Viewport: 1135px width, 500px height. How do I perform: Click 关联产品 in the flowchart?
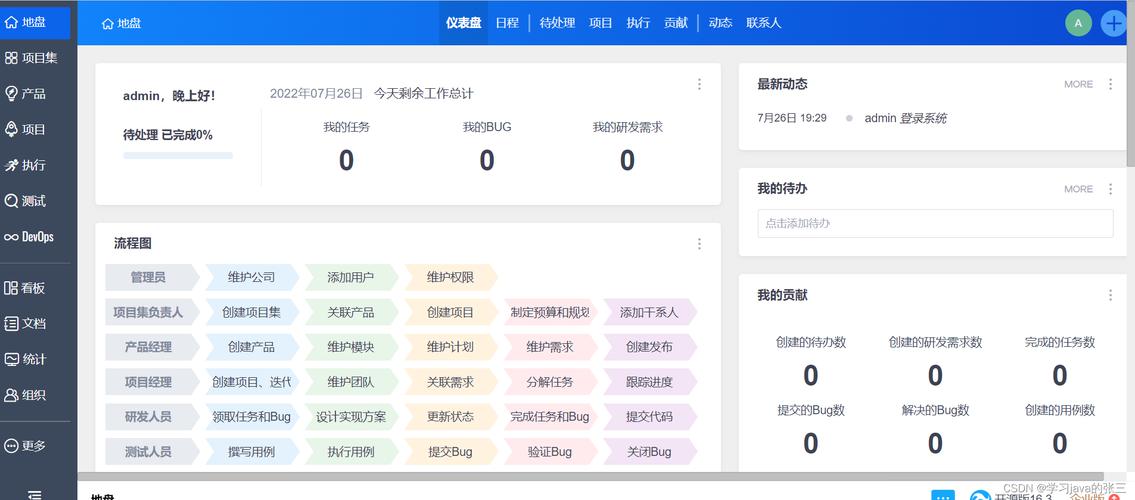[x=350, y=313]
